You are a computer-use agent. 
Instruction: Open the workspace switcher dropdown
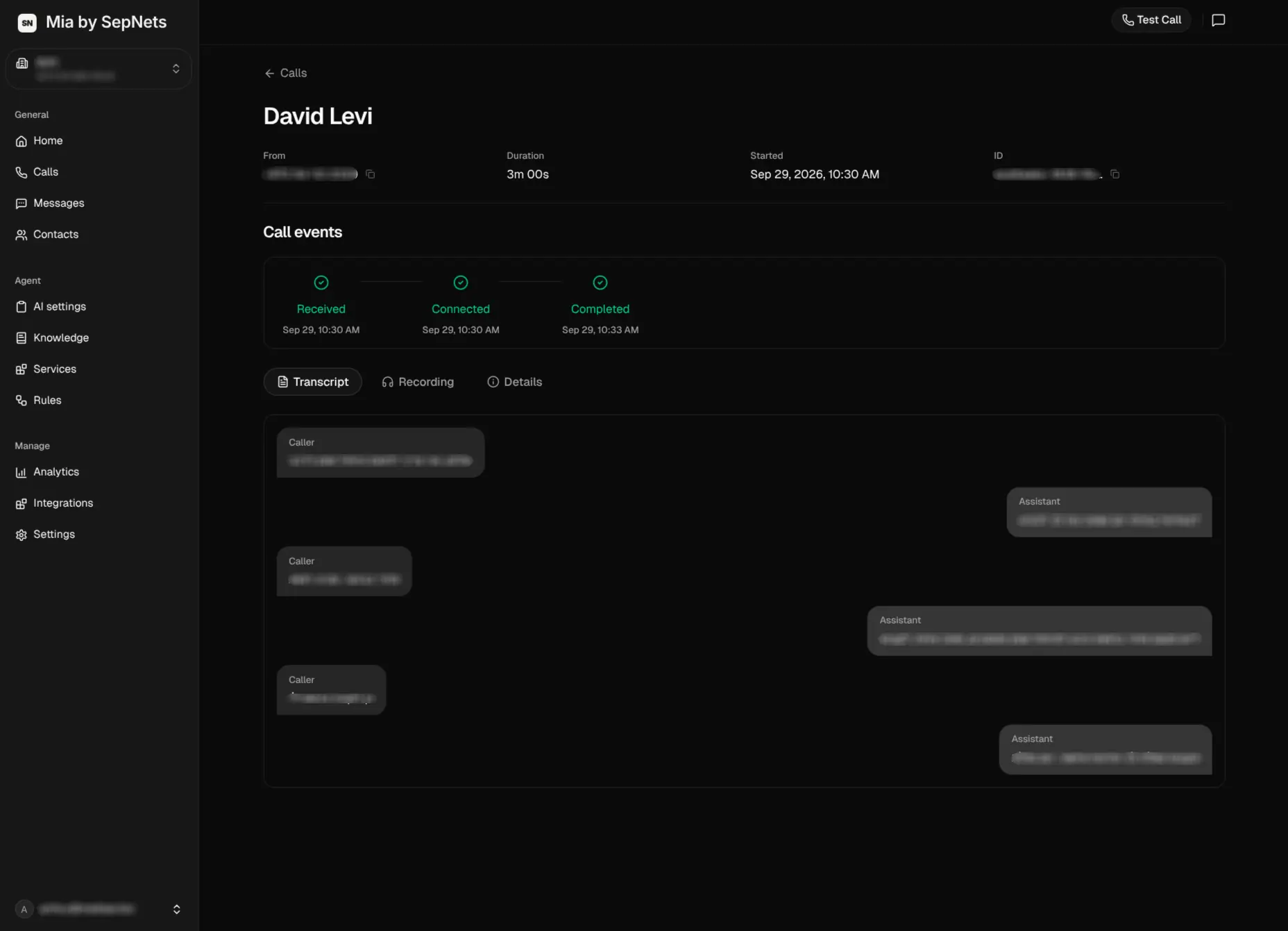pyautogui.click(x=99, y=69)
